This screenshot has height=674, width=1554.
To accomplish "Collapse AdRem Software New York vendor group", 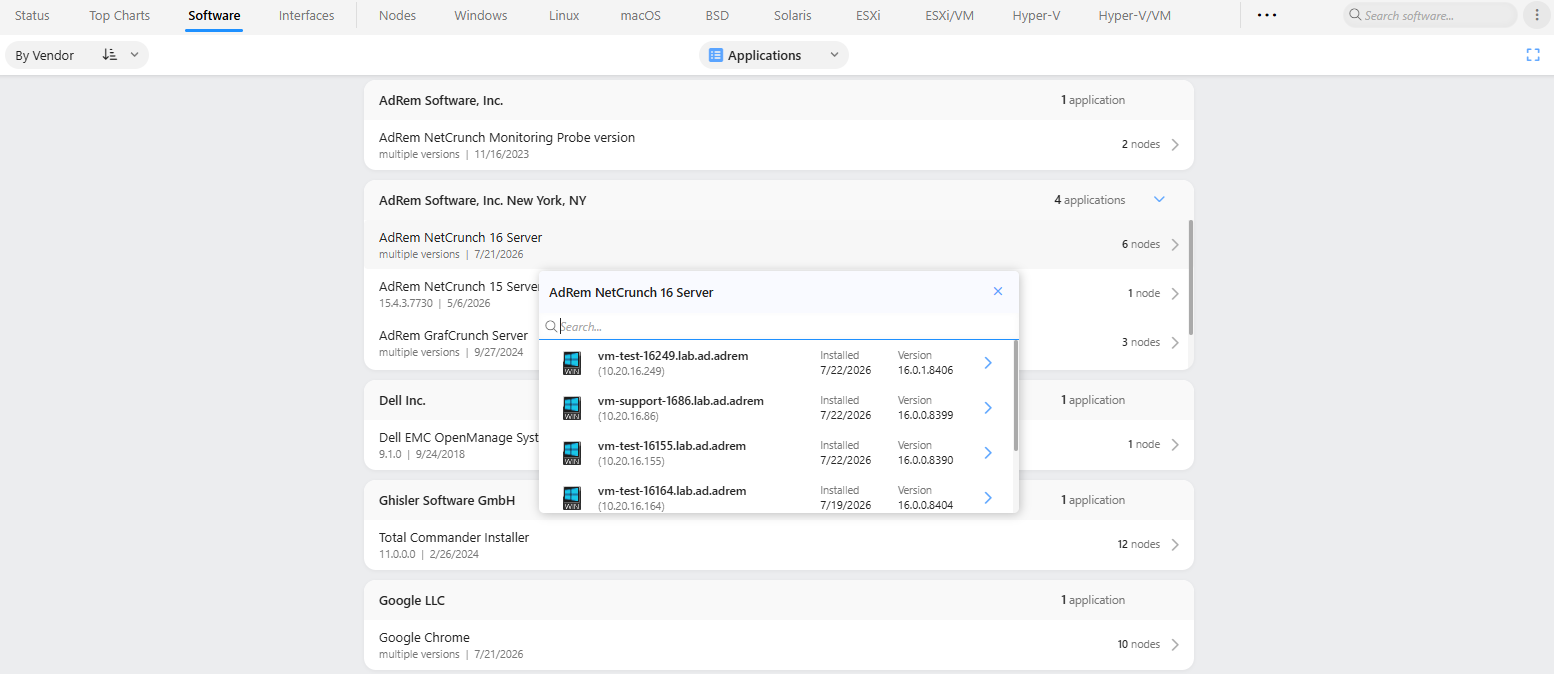I will (1159, 200).
